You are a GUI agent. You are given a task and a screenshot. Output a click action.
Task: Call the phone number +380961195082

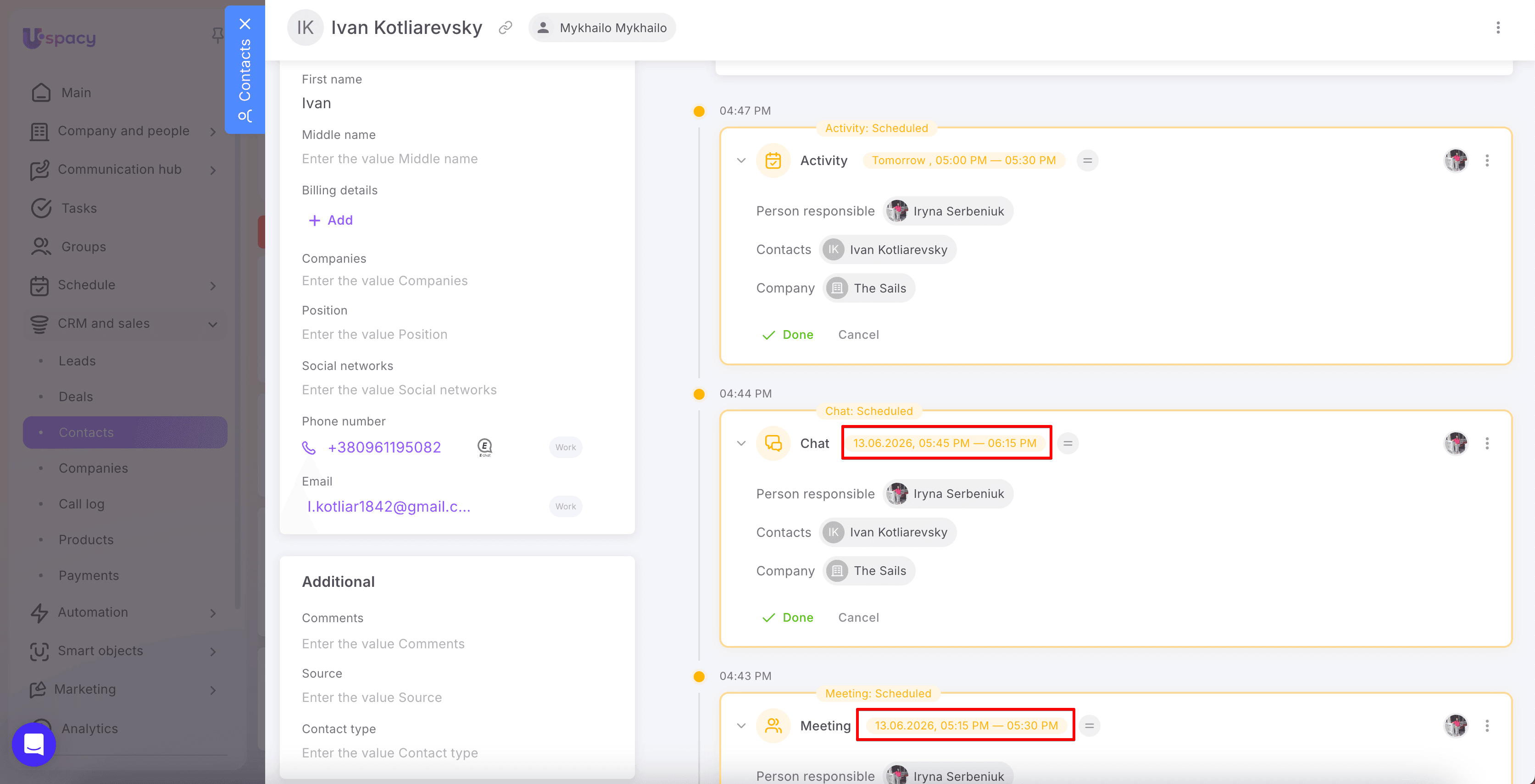pos(384,447)
